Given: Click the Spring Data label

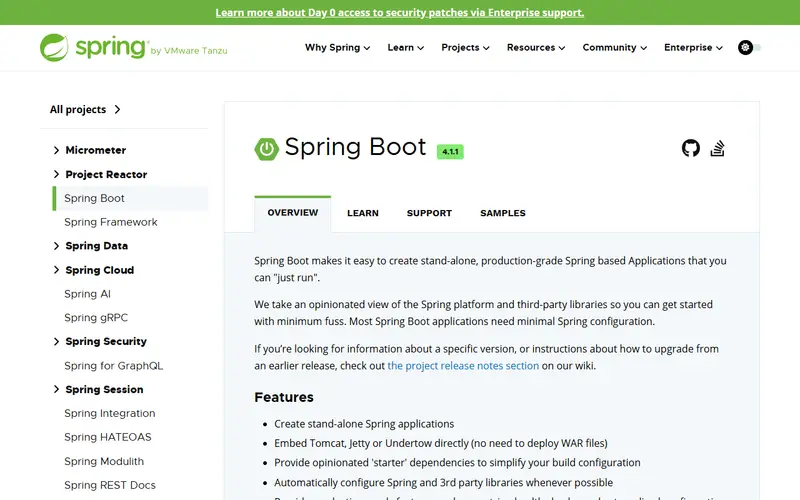Looking at the screenshot, I should click(x=96, y=246).
